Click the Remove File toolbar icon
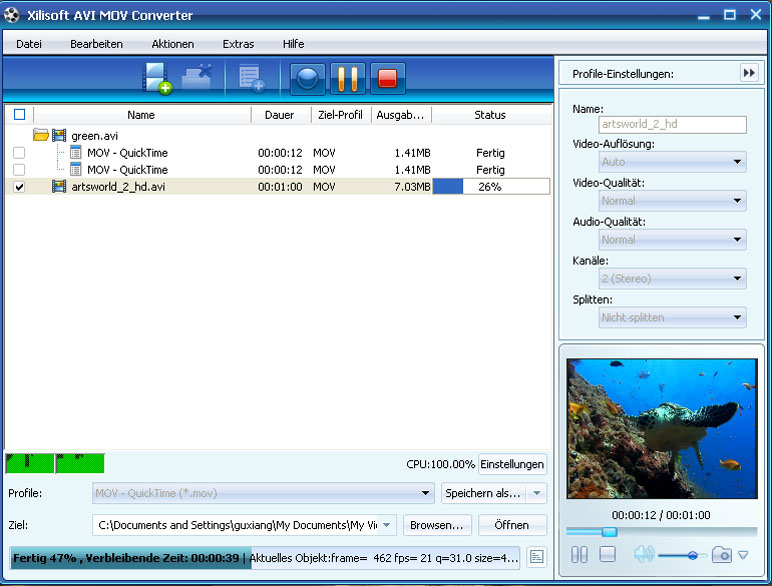 (197, 78)
